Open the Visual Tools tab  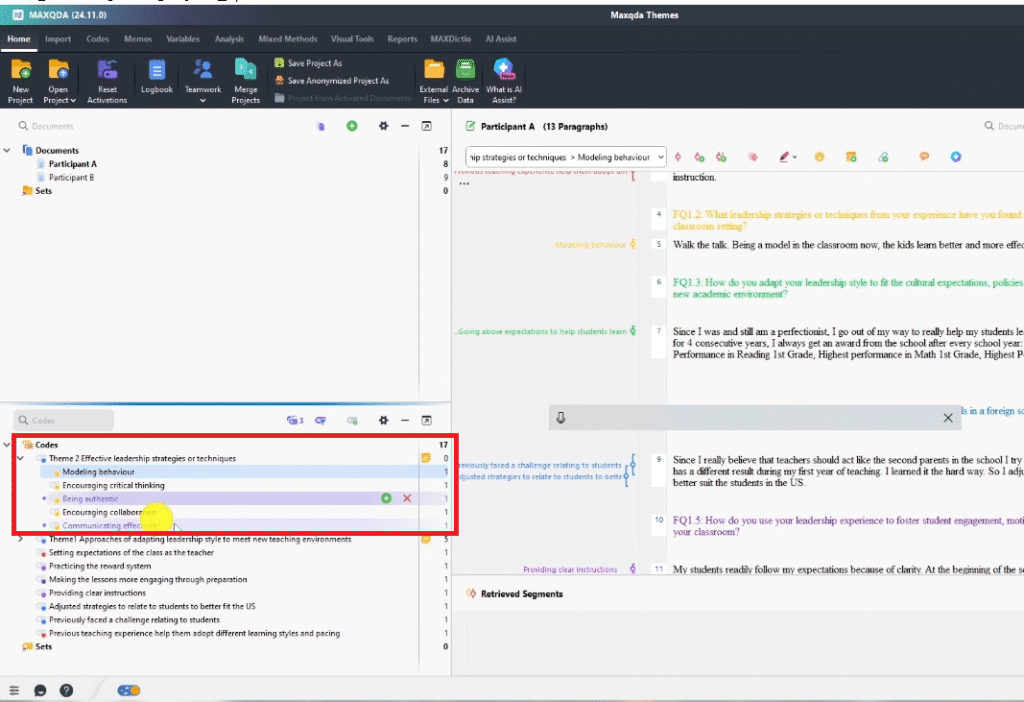click(x=352, y=39)
